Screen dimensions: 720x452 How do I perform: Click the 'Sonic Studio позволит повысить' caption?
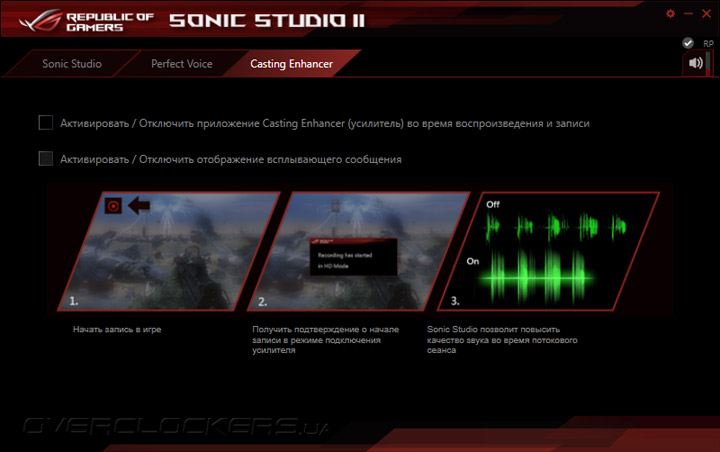click(x=502, y=340)
